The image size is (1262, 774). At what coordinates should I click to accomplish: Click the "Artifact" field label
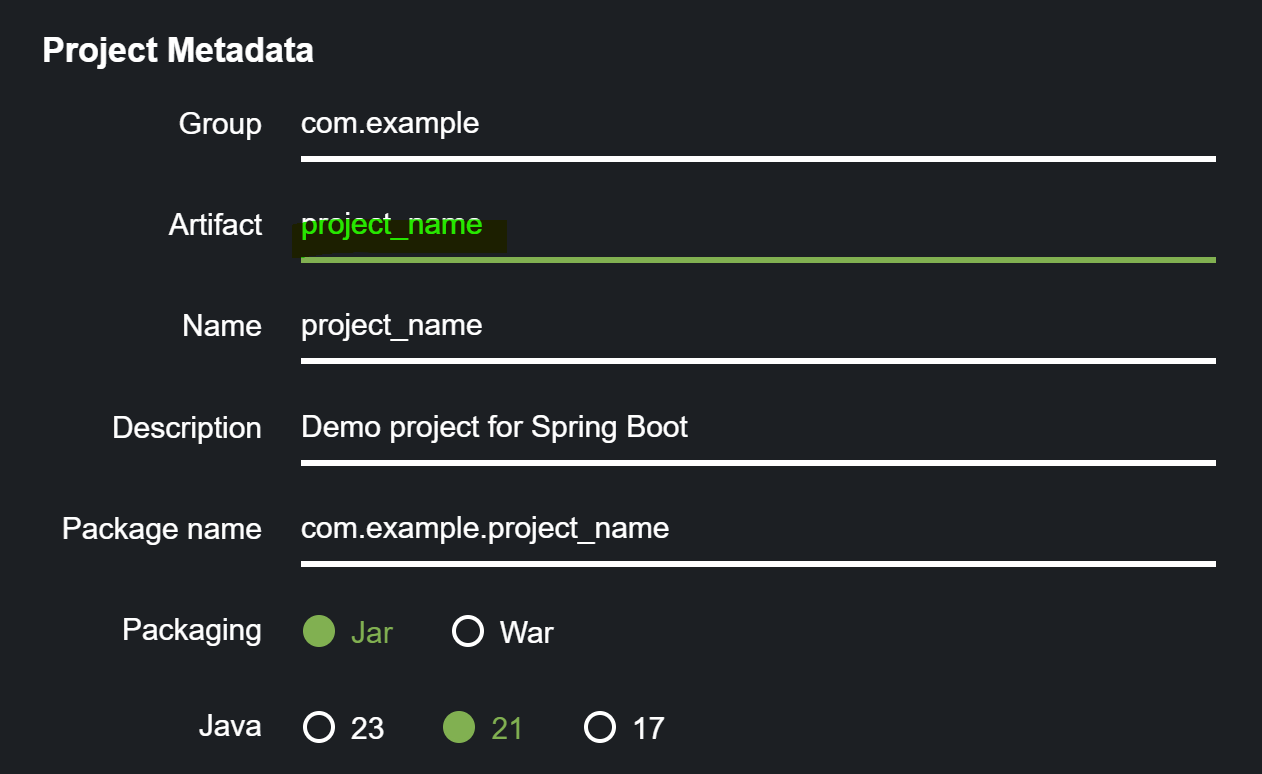point(215,225)
